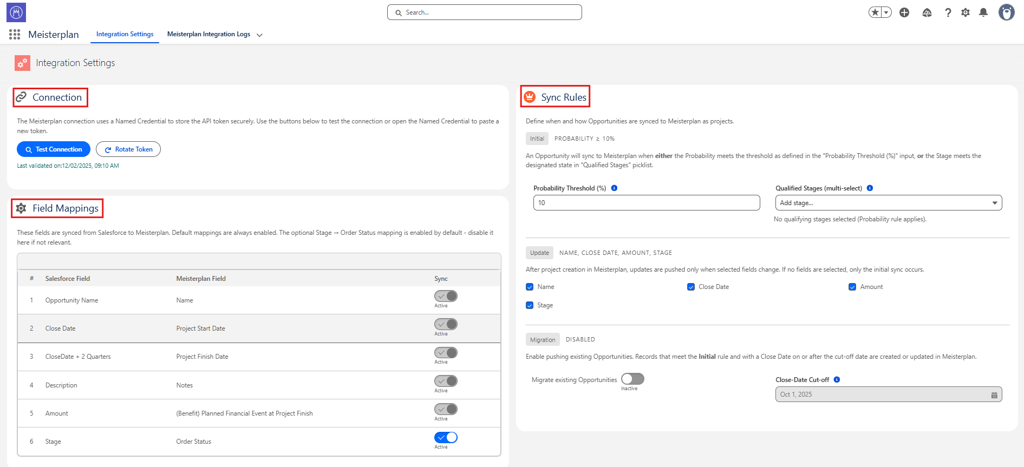Click the Close-Date Cut-off info icon

(x=837, y=379)
